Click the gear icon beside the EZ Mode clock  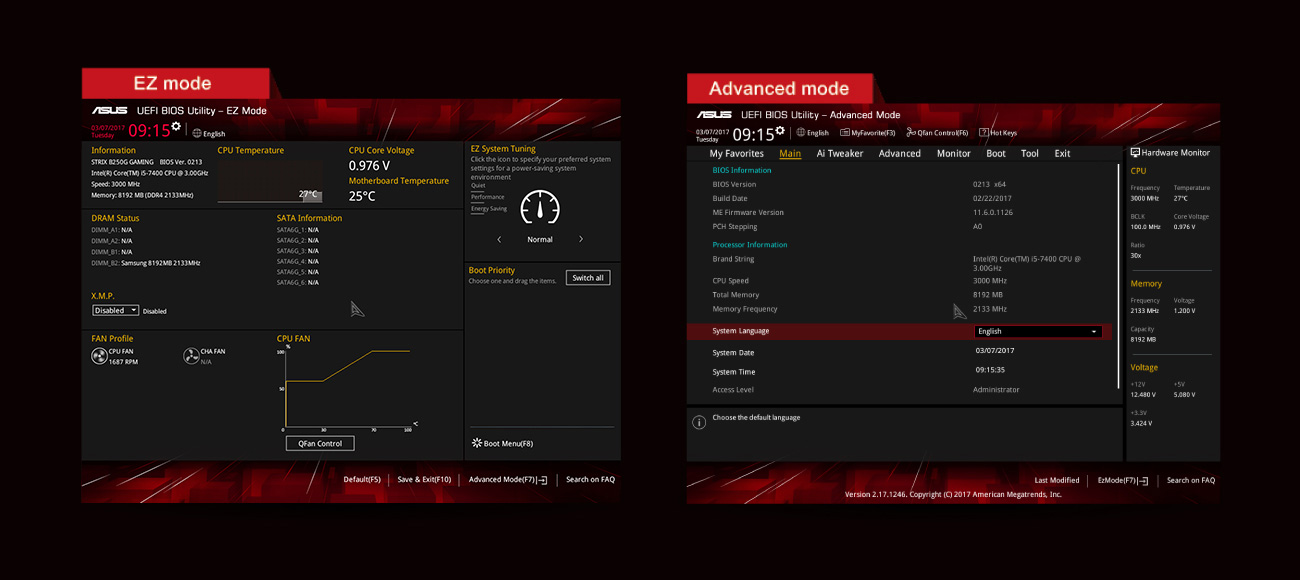(176, 127)
